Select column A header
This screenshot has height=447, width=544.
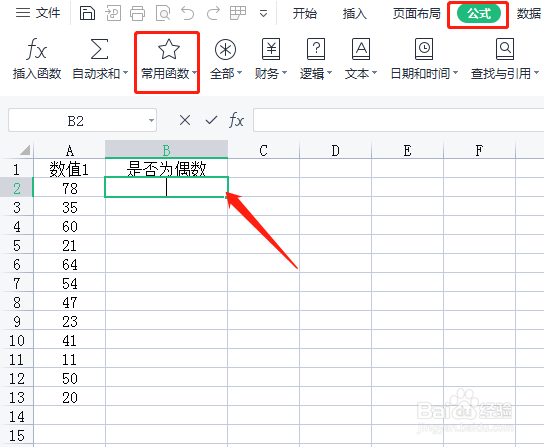coord(69,150)
